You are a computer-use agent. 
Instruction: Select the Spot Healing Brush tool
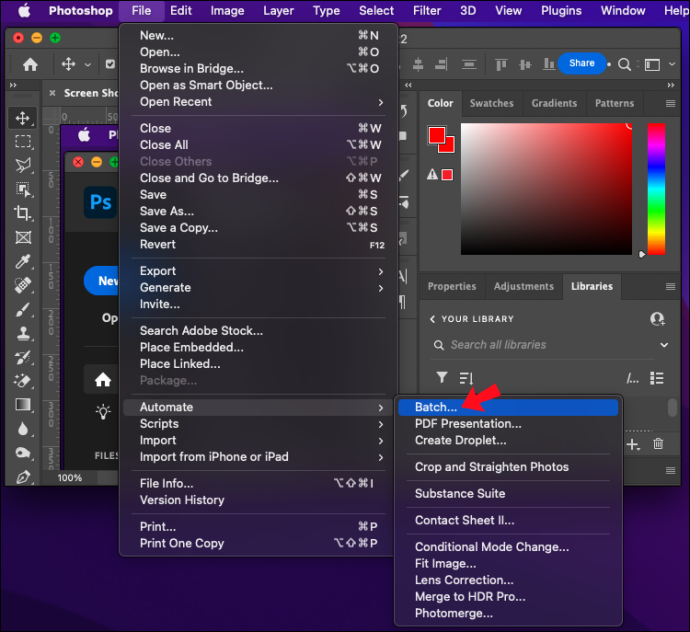tap(23, 285)
